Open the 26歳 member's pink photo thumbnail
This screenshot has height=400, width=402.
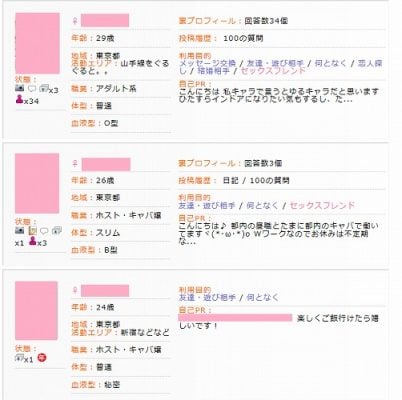(x=37, y=183)
